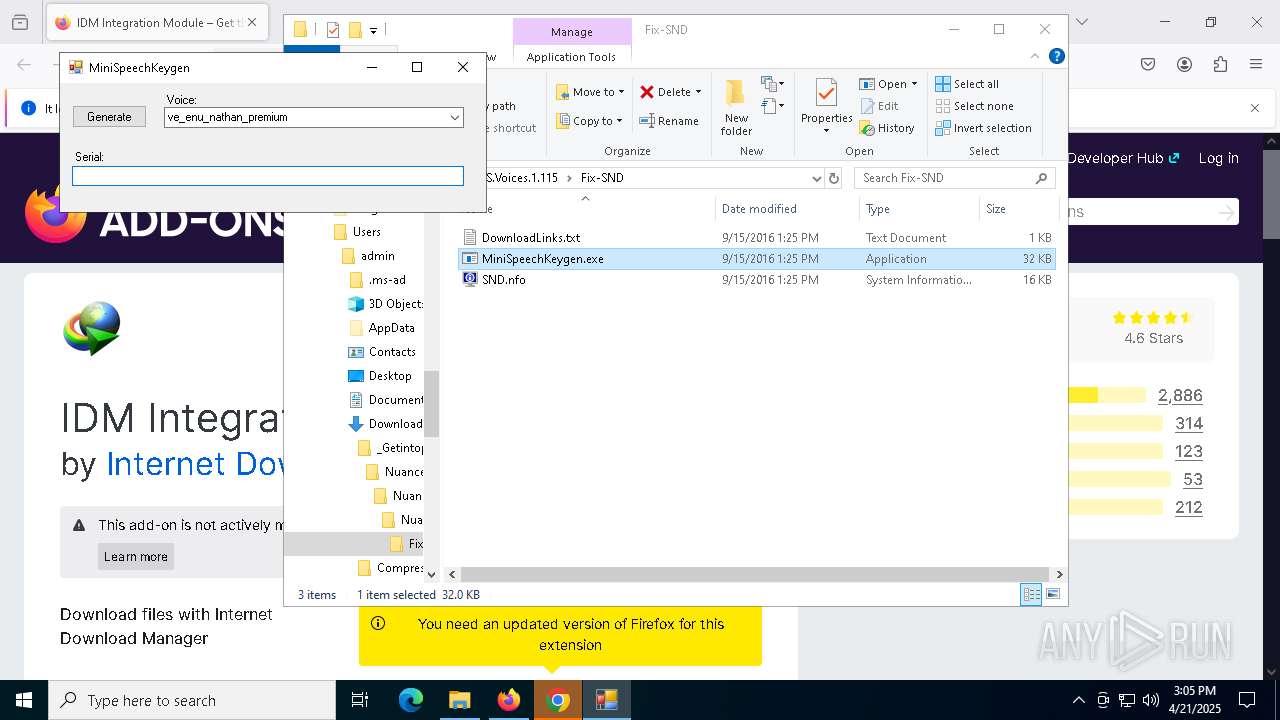Click horizontal scrollbar right arrow in file list
This screenshot has width=1280, height=720.
tap(1059, 574)
